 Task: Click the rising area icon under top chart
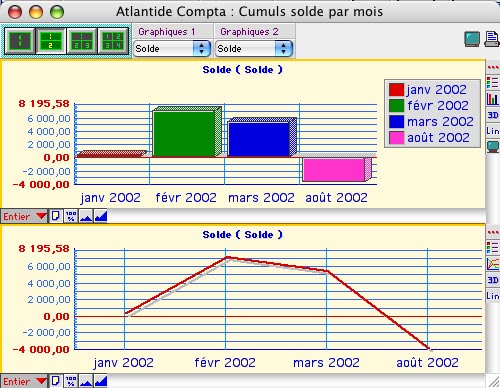[x=101, y=216]
